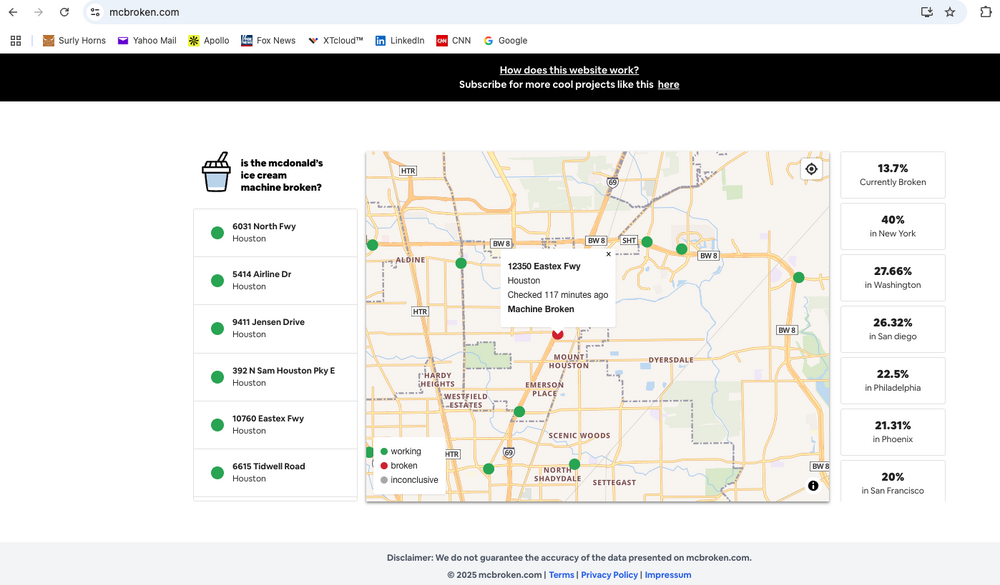Close the 12350 Eastex Fwy popup
Screen dimensions: 1000x585
(608, 255)
